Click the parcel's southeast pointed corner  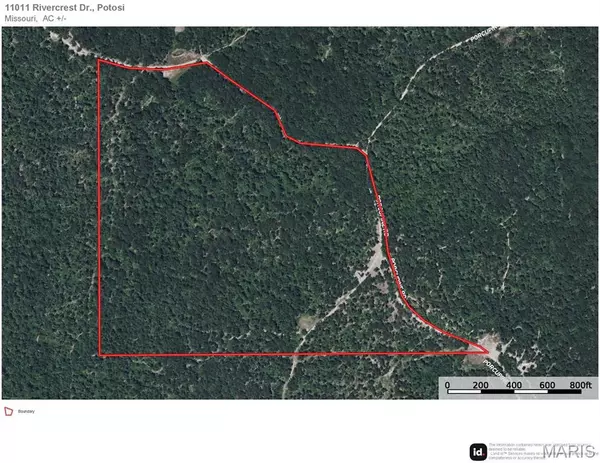click(488, 351)
